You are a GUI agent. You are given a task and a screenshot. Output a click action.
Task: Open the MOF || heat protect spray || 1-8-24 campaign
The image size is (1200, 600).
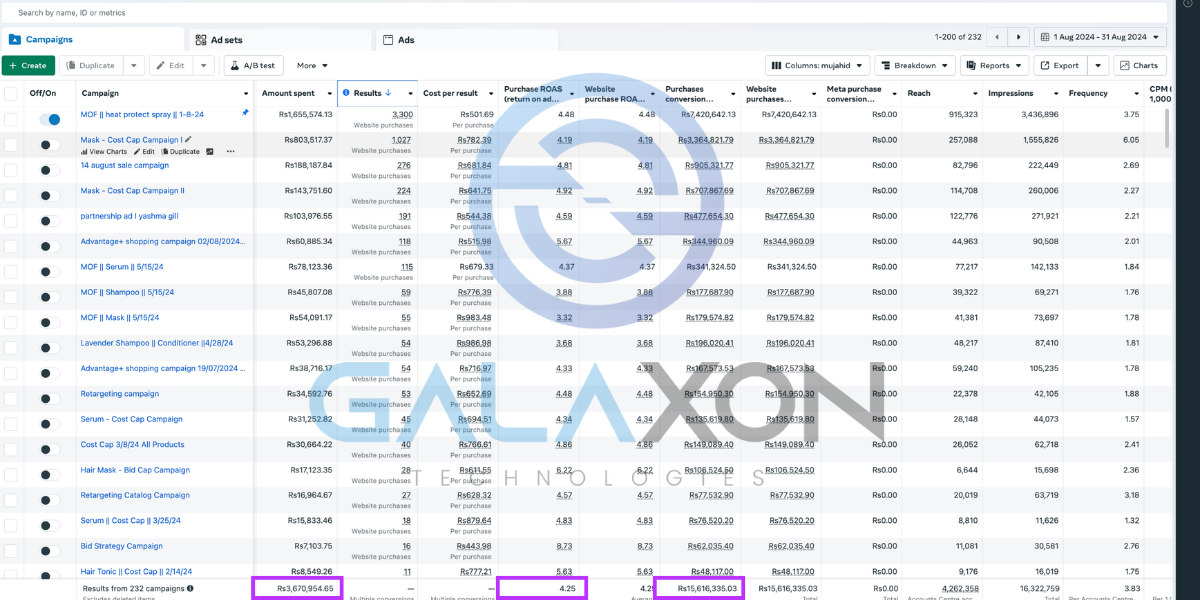point(142,114)
